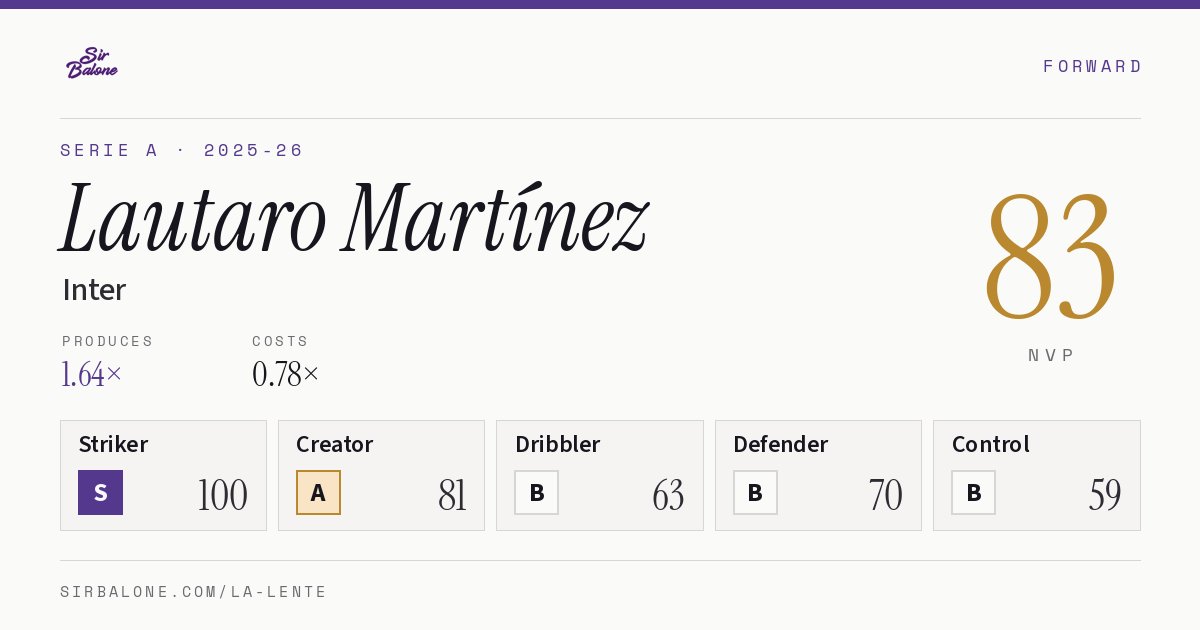Click the A grade badge for Creator
Viewport: 1200px width, 630px height.
(318, 492)
